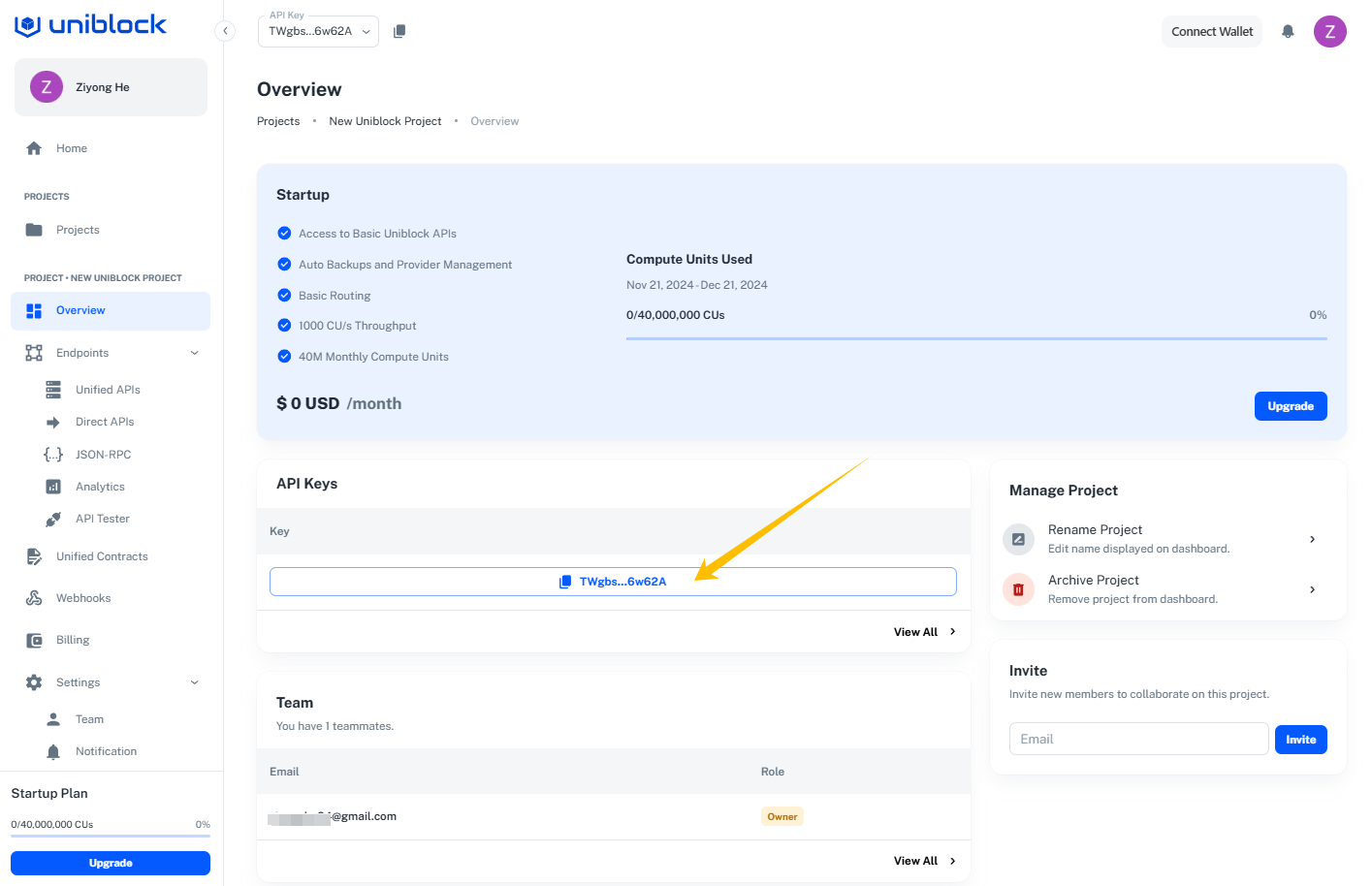Viewport: 1372px width, 886px height.
Task: Click the Ziyong He avatar in sidebar
Action: [47, 87]
